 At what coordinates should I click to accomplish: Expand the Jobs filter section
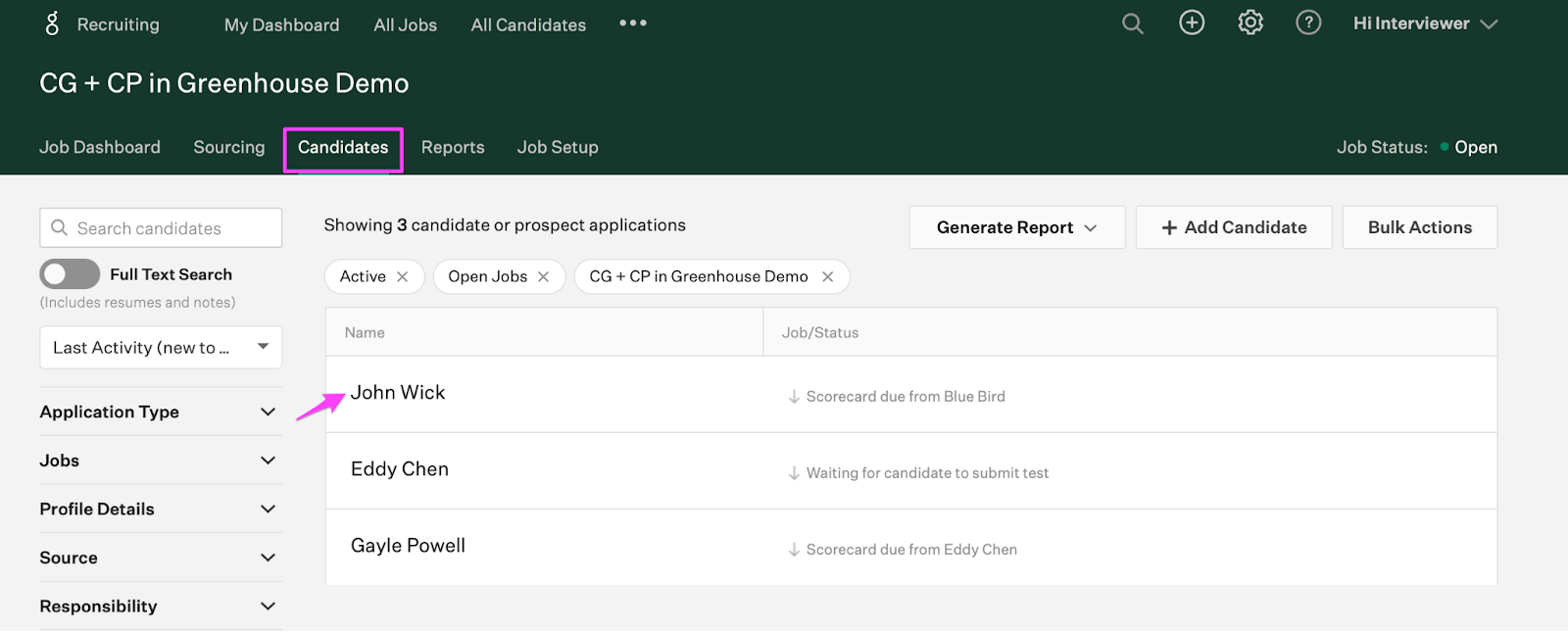tap(161, 461)
